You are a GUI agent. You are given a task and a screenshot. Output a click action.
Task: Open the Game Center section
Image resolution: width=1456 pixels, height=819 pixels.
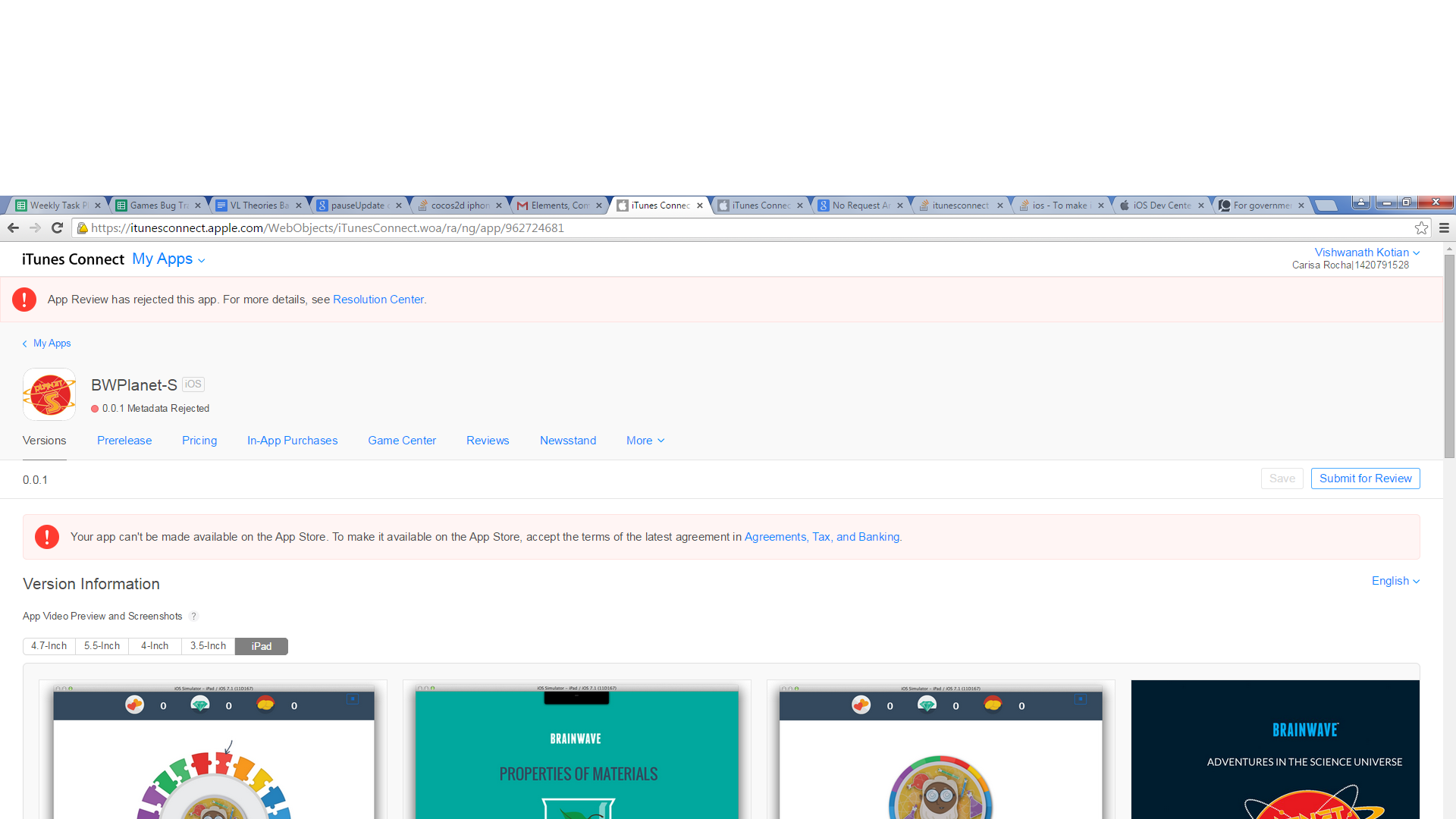[402, 441]
